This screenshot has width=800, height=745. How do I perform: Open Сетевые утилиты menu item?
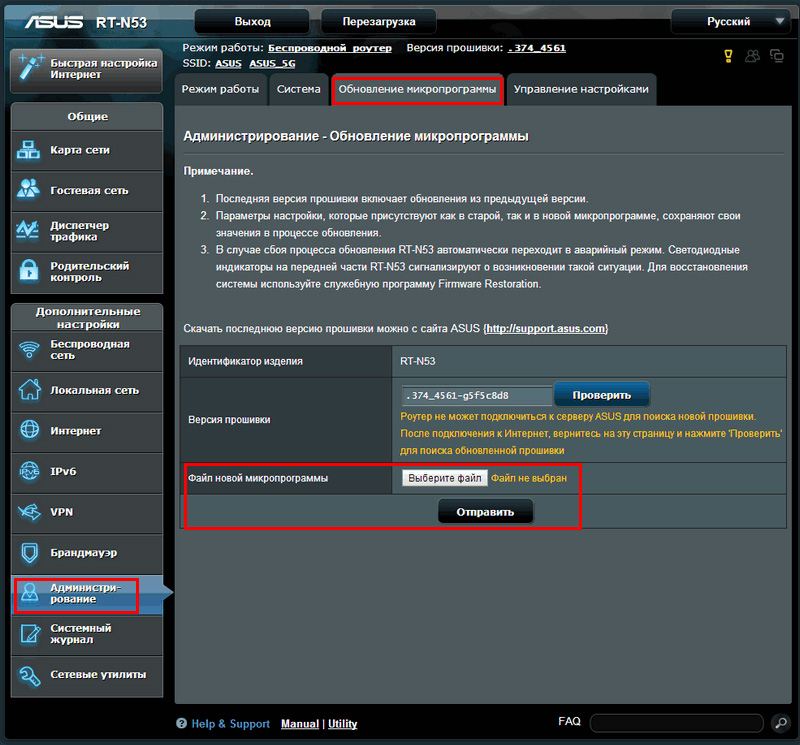point(87,675)
